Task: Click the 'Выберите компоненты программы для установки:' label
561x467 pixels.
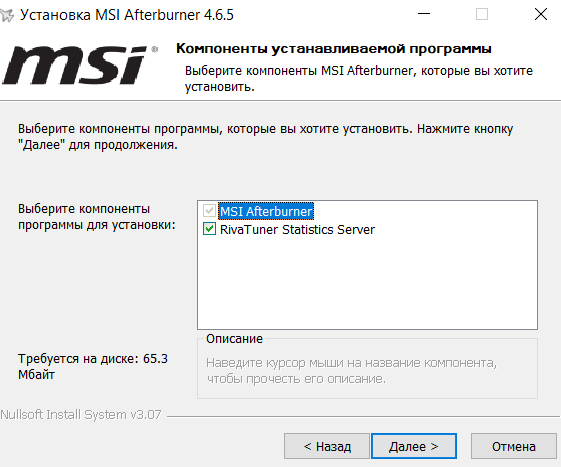Action: tap(97, 217)
